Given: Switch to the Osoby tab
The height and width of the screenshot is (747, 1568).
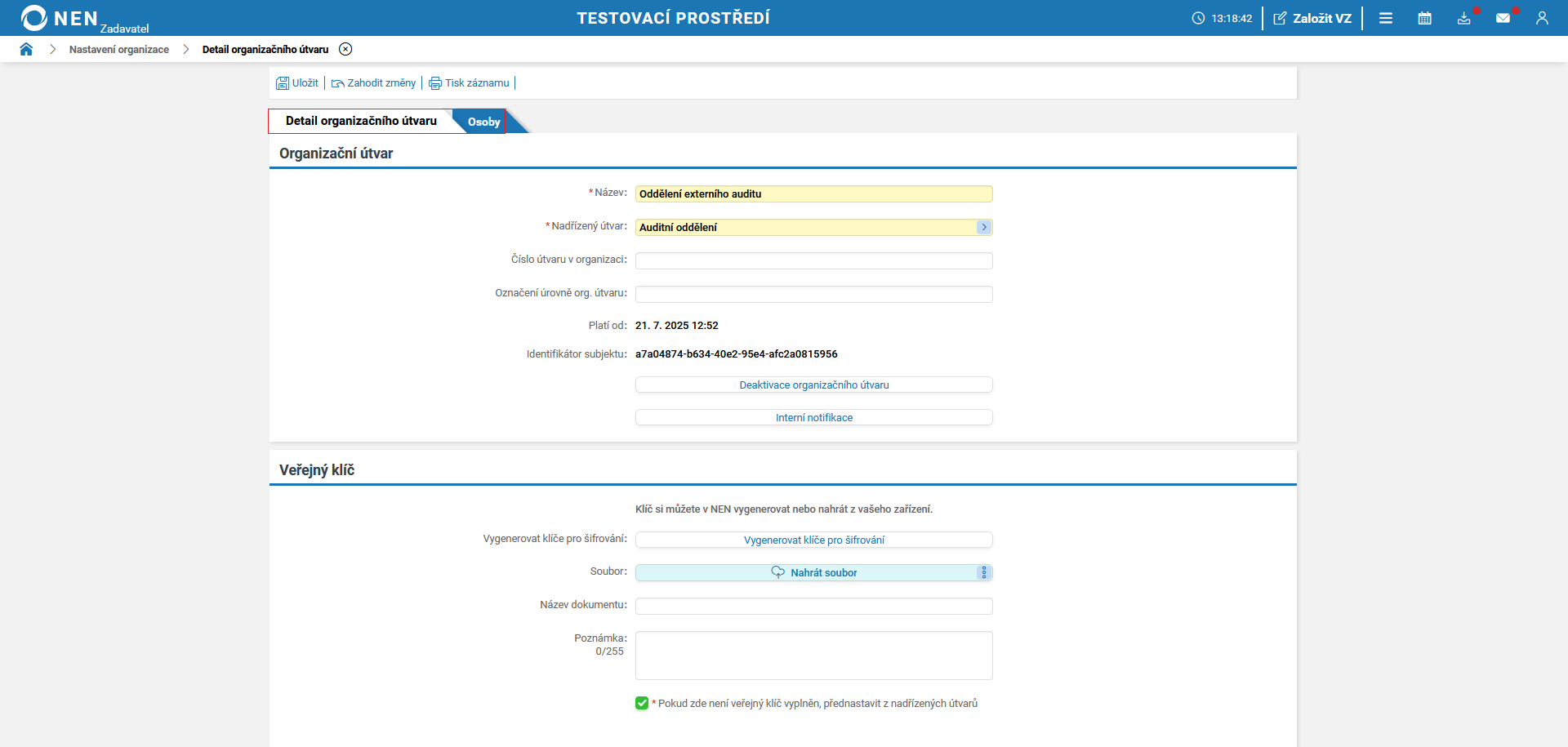Looking at the screenshot, I should click(x=483, y=122).
